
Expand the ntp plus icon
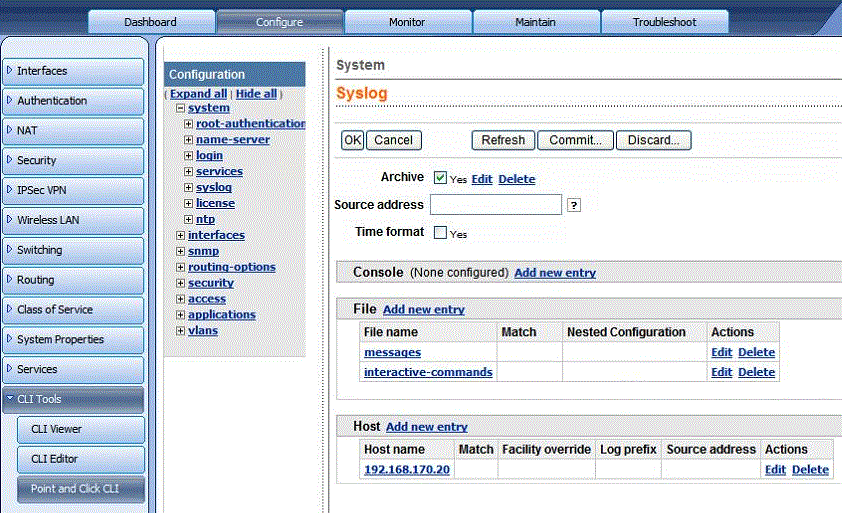coord(188,219)
